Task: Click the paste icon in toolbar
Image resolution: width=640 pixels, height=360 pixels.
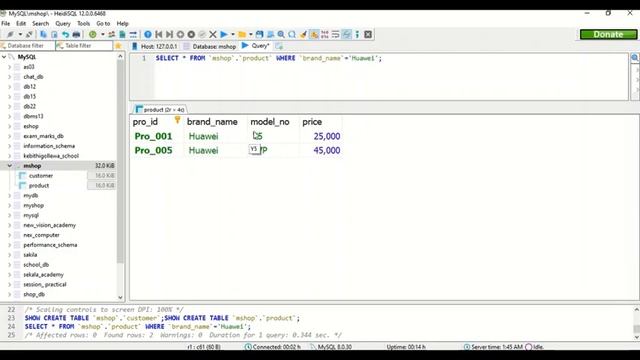Action: [x=54, y=35]
